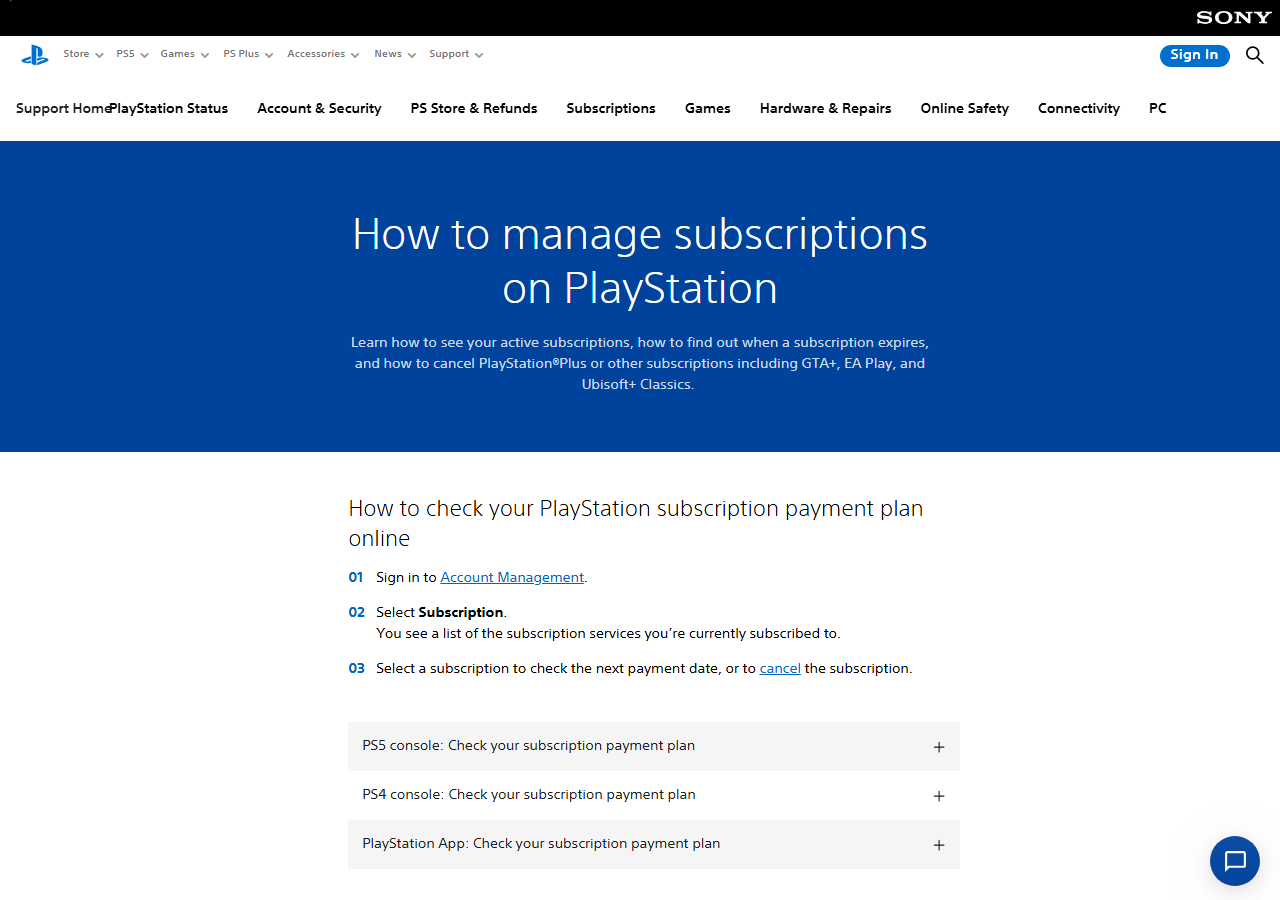Click the PlayStation logo icon
1280x900 pixels.
(x=35, y=55)
